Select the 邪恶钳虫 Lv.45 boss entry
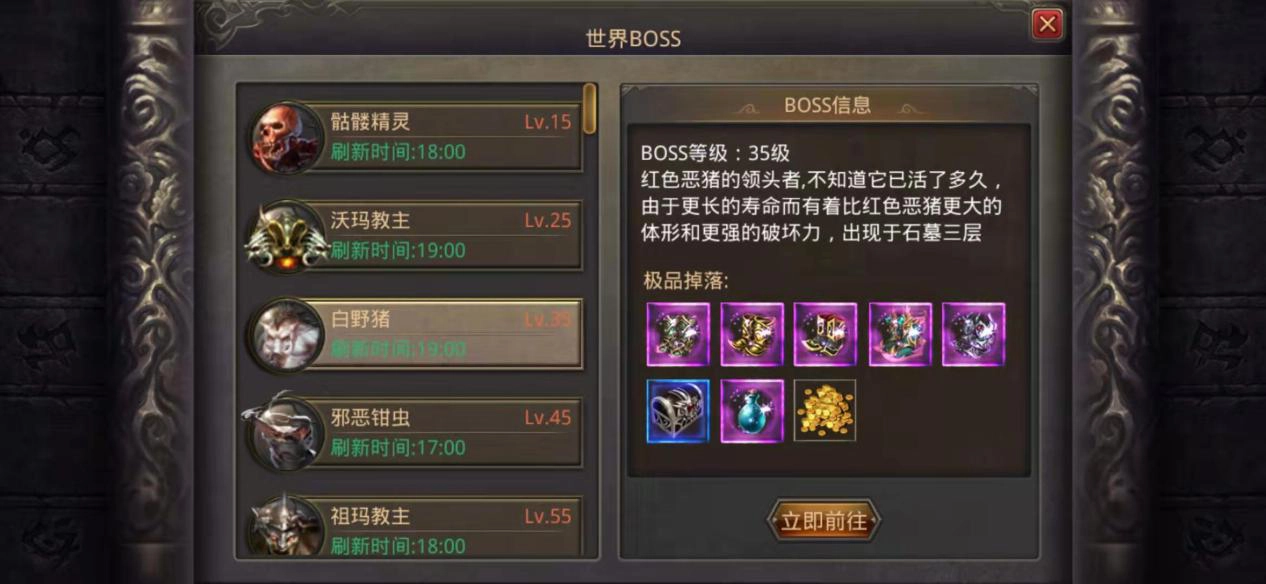Viewport: 1266px width, 584px height. click(415, 432)
